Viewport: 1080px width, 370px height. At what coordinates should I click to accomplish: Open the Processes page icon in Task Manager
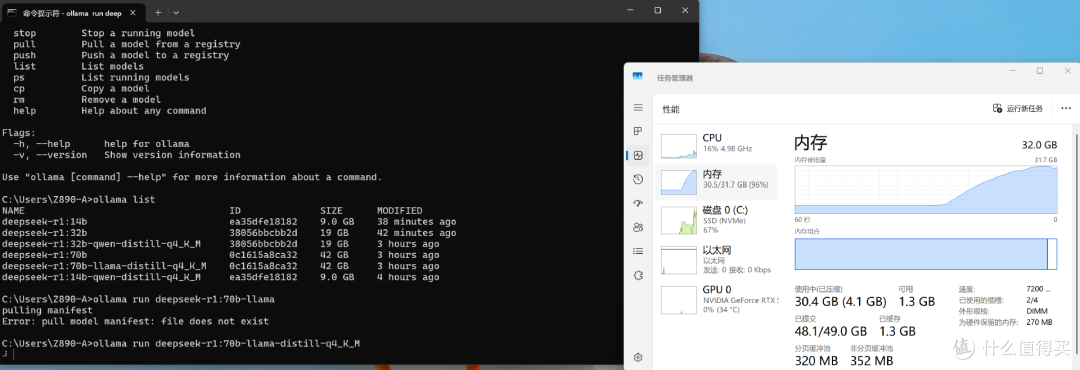pos(638,132)
